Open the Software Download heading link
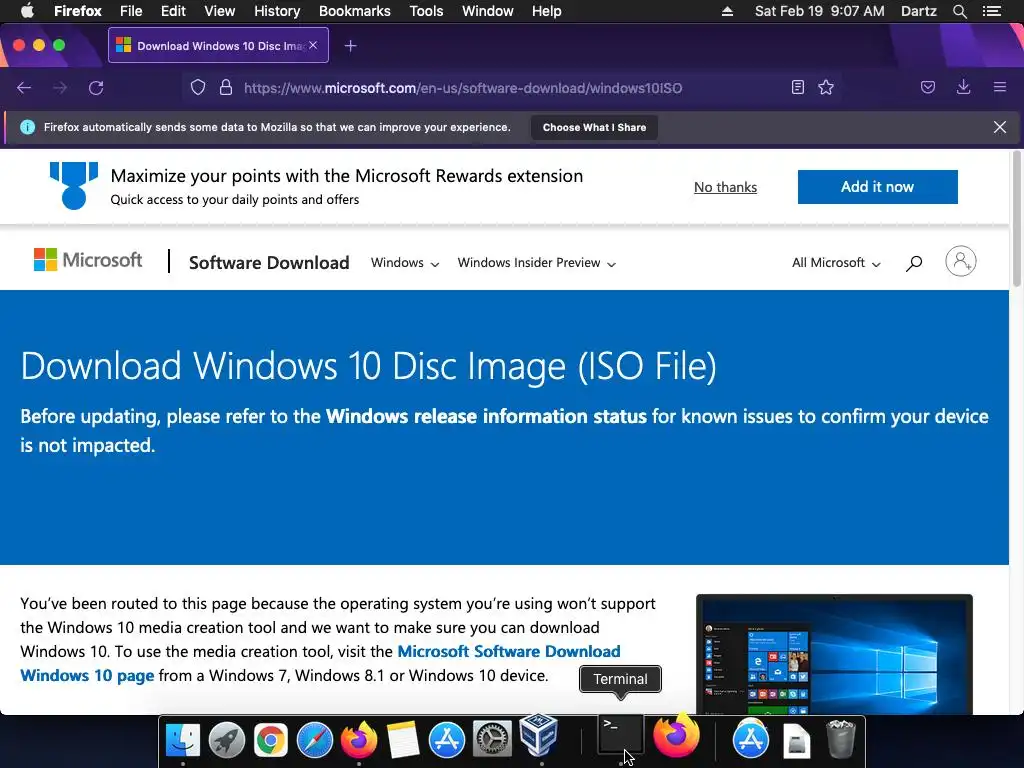The image size is (1024, 768). (x=269, y=263)
